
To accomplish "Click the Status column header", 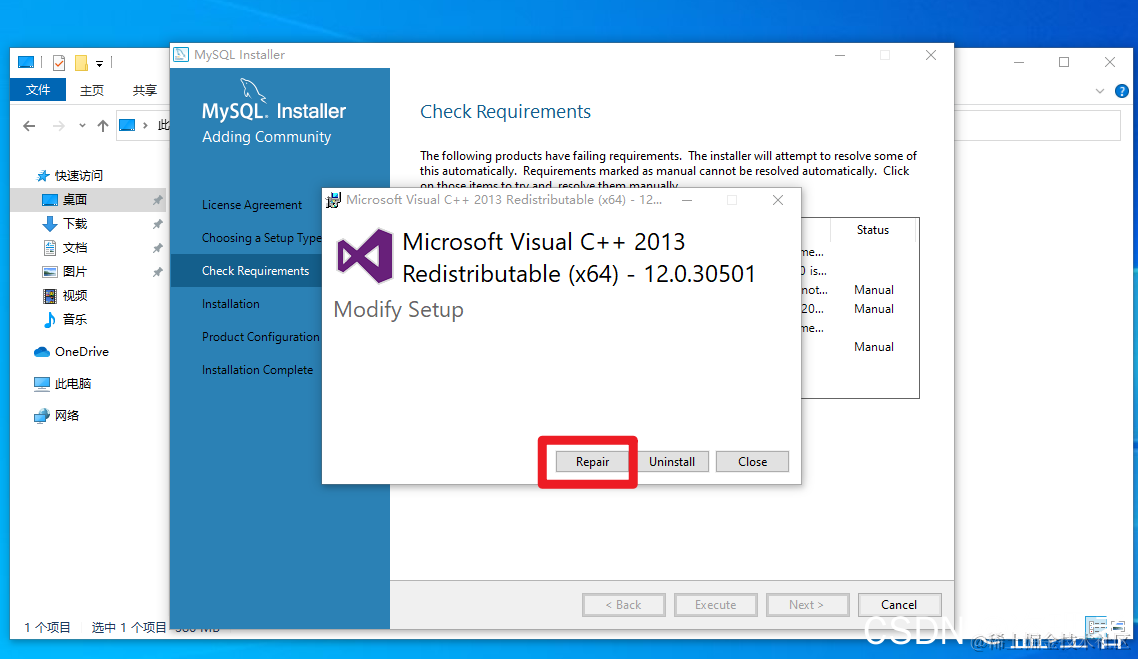I will tap(872, 230).
